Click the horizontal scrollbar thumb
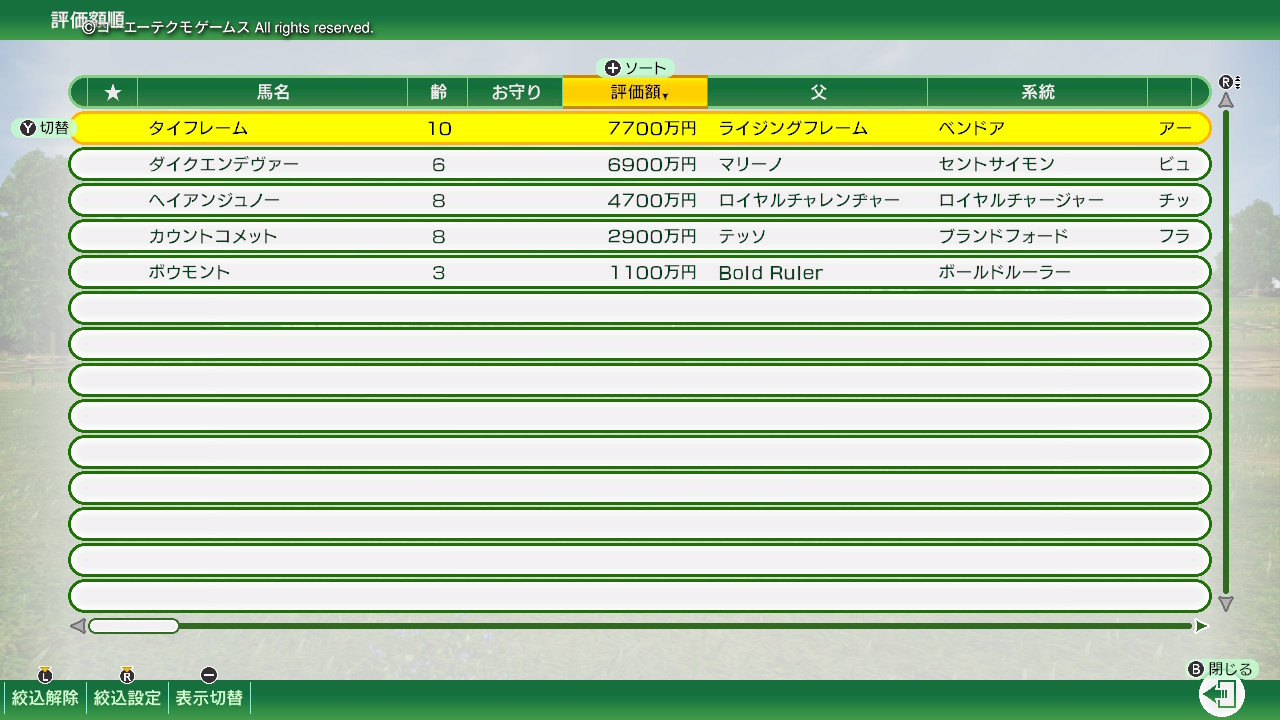 (134, 626)
